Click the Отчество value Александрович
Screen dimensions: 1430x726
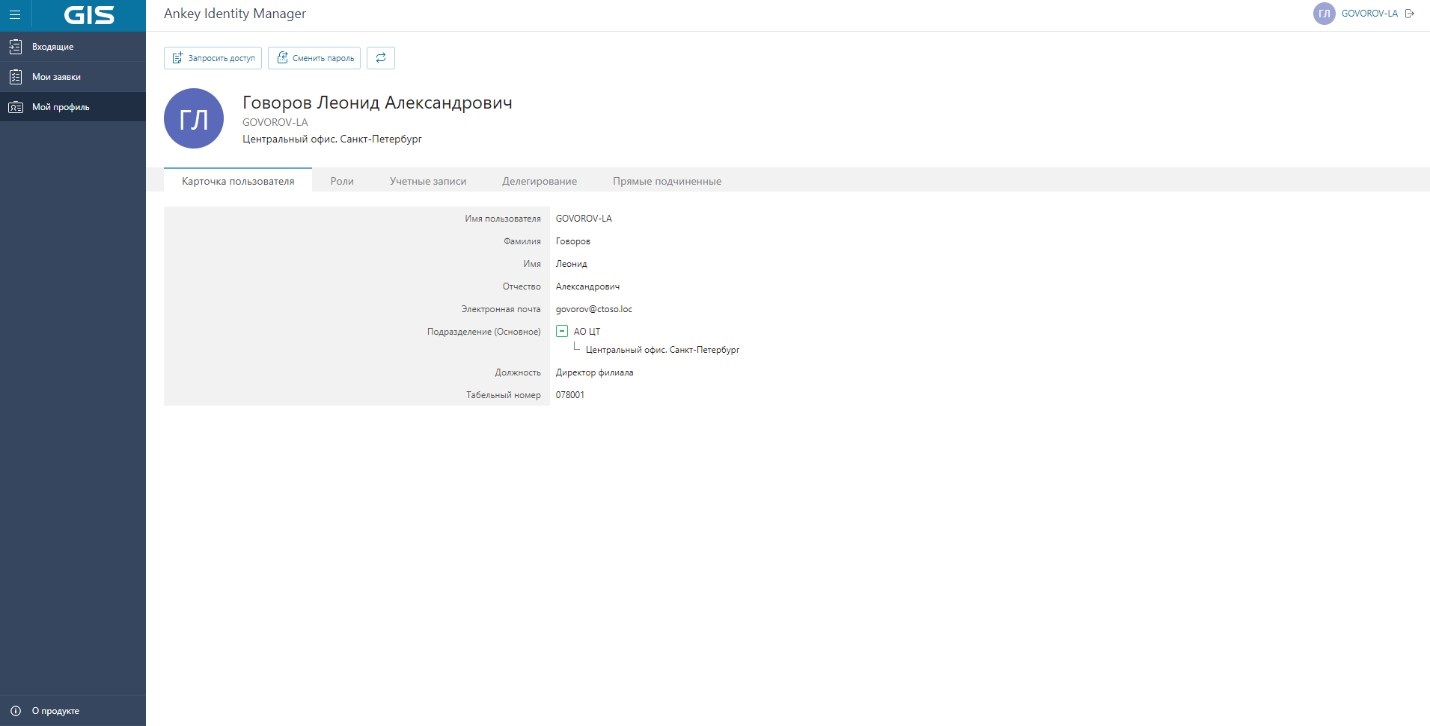click(588, 287)
